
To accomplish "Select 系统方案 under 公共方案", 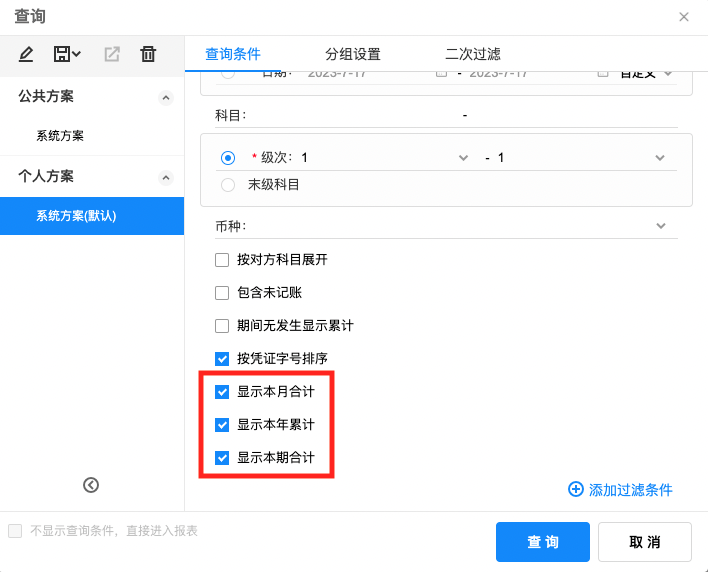I will 60,136.
